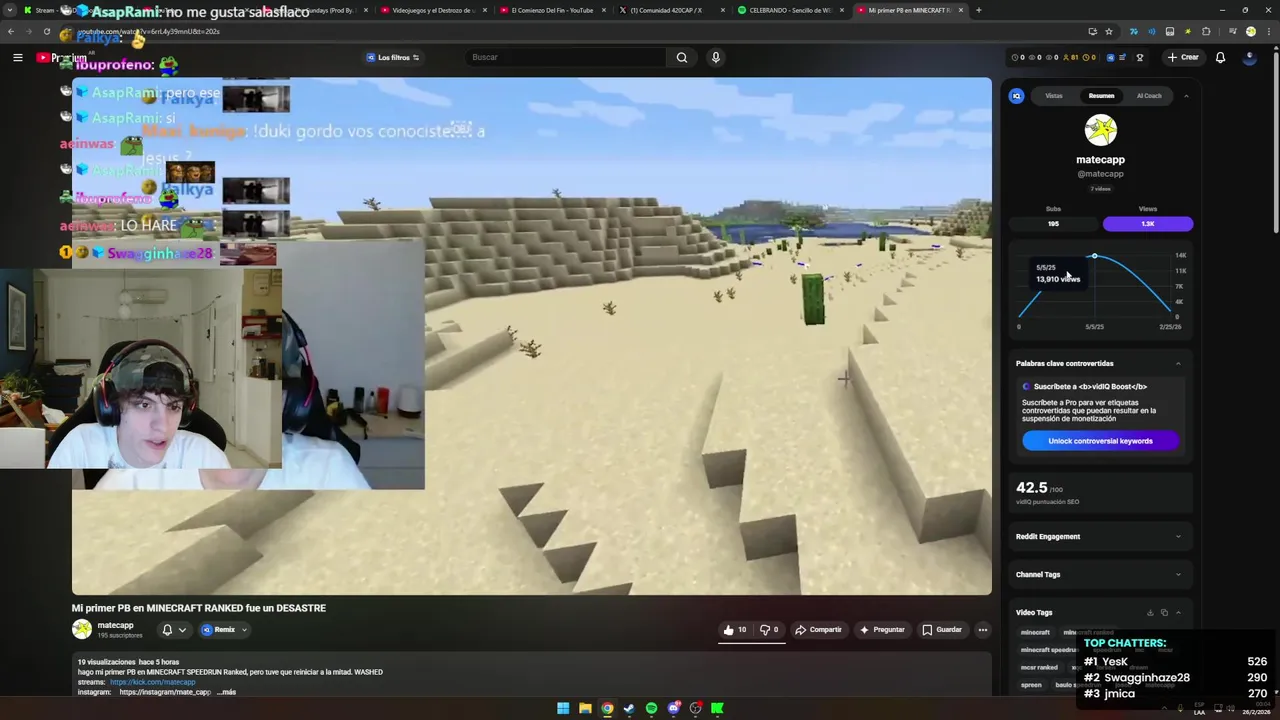Click the YouTube search magnifier button

tap(682, 57)
